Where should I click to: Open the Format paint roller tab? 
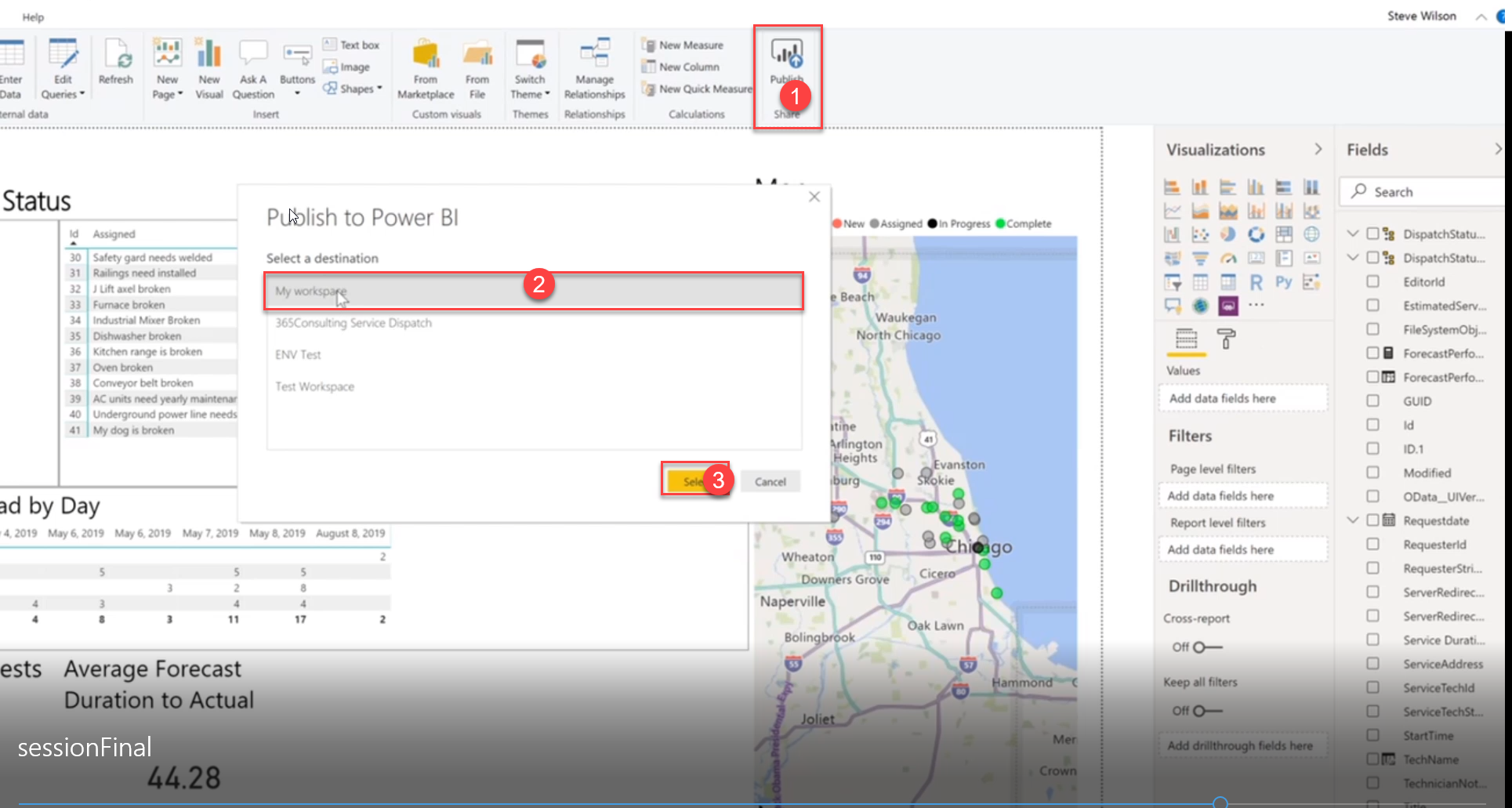(x=1226, y=339)
